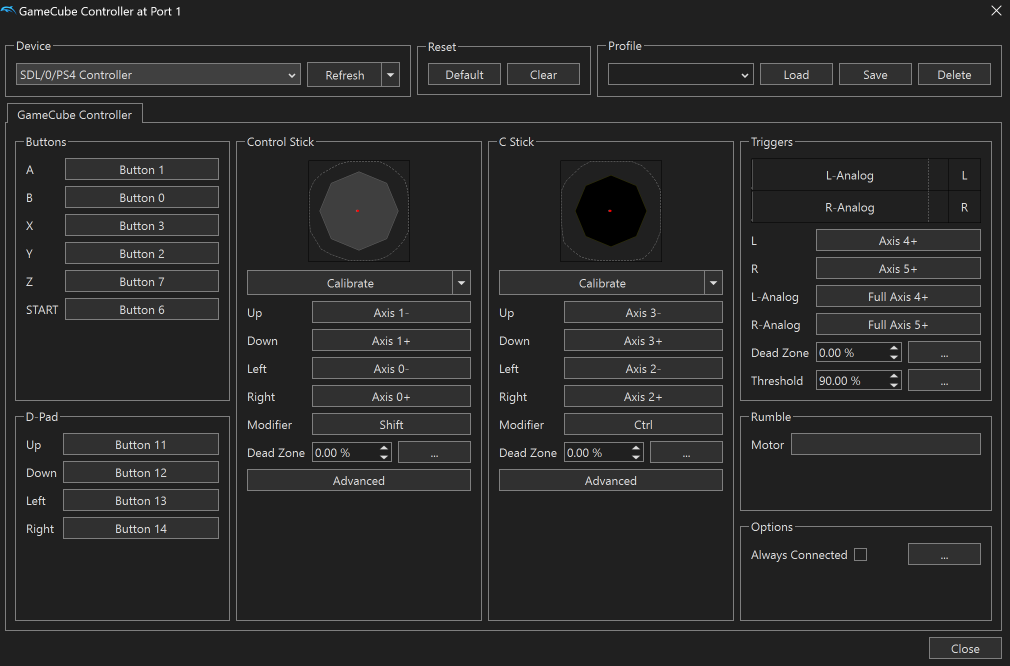Open Triggers Dead Zone ellipsis button
The width and height of the screenshot is (1010, 666).
click(944, 352)
